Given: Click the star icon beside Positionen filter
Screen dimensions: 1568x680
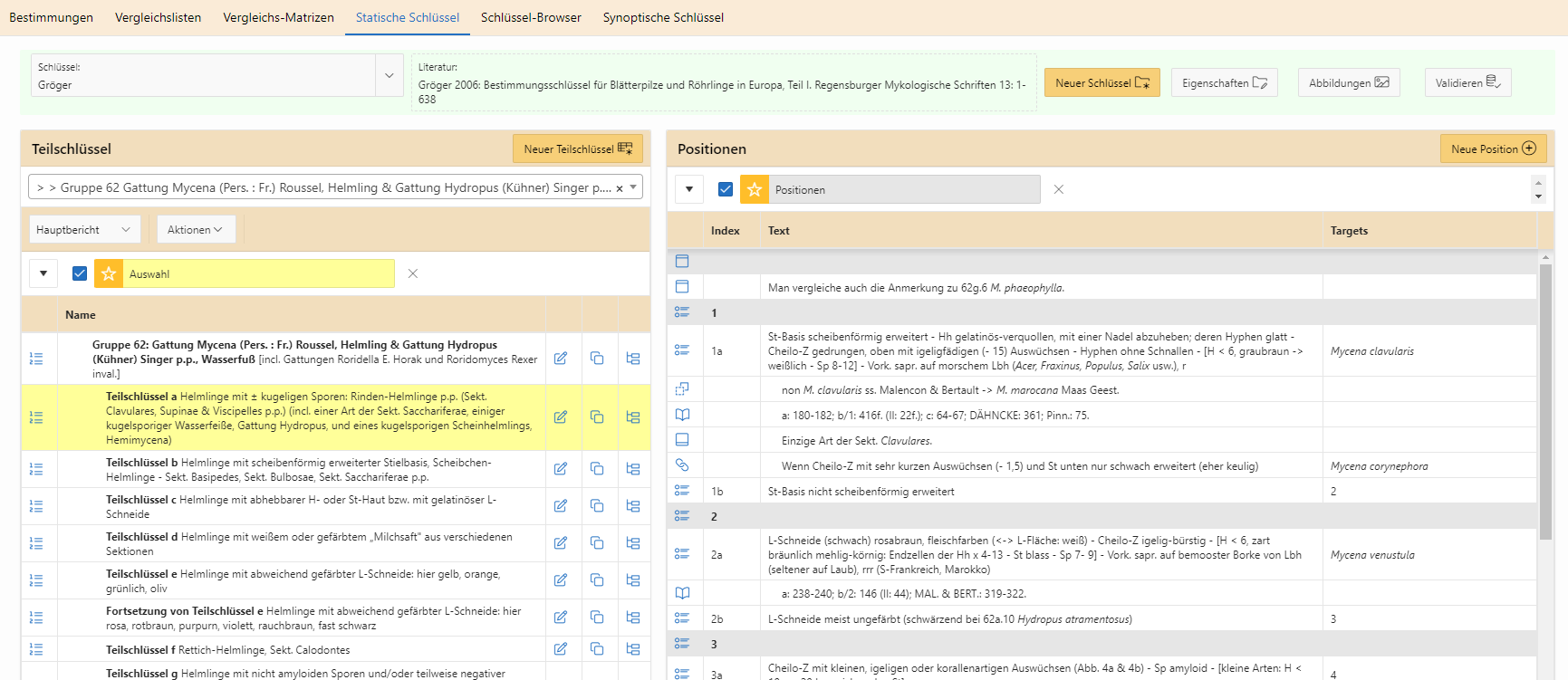Looking at the screenshot, I should coord(755,189).
